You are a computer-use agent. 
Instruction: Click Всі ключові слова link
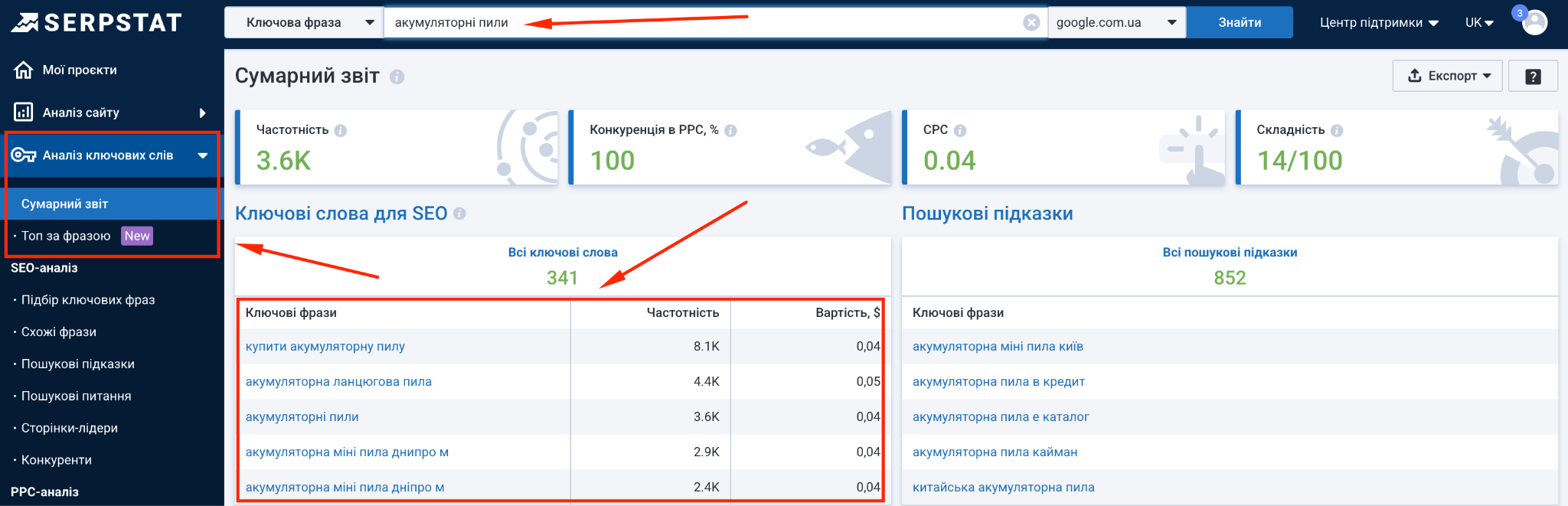[x=563, y=253]
